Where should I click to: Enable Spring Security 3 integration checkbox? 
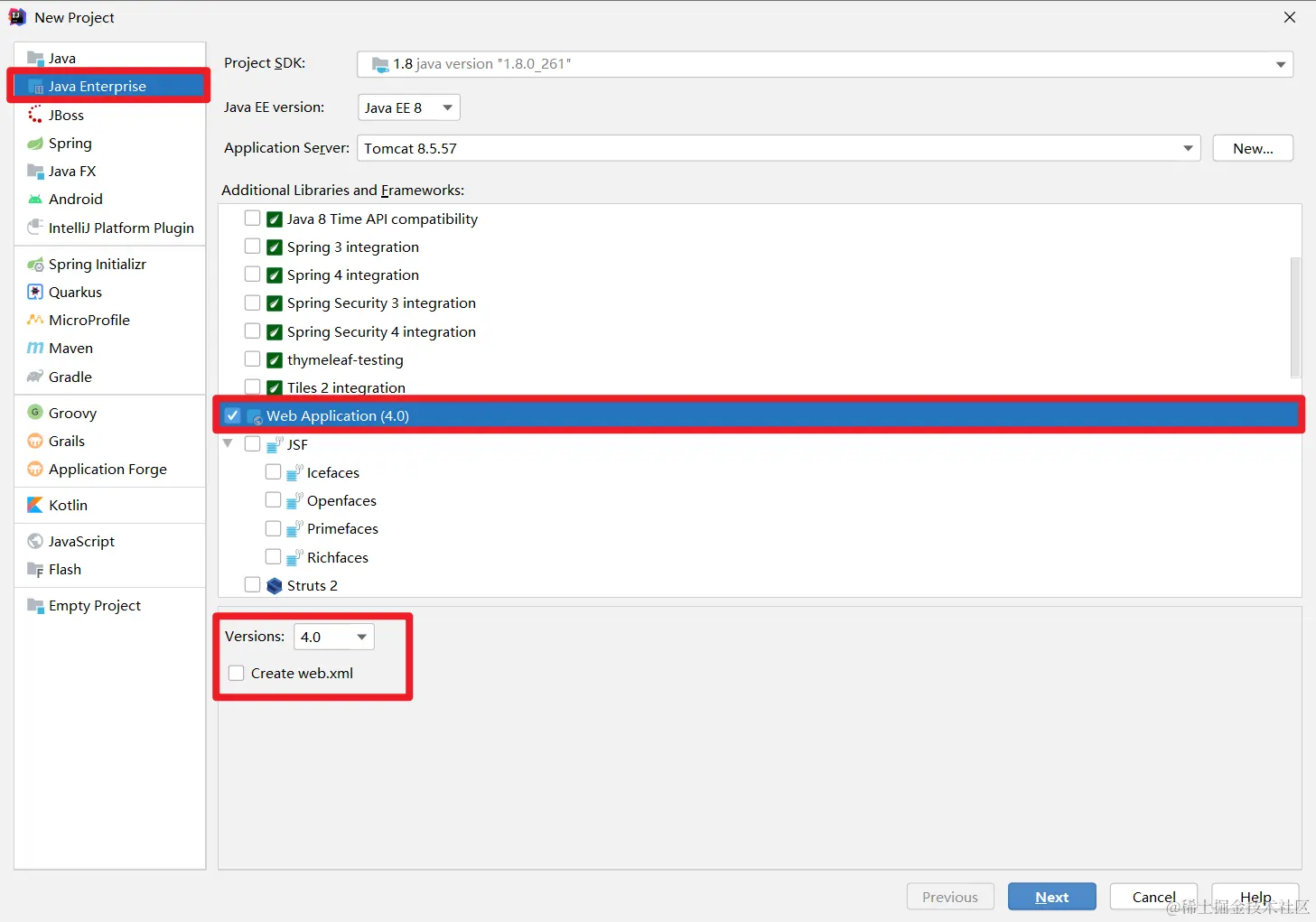(253, 303)
